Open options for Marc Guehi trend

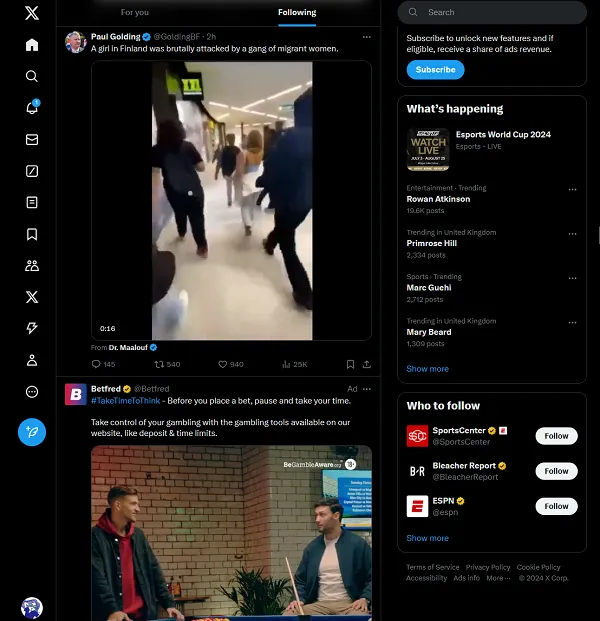click(x=572, y=278)
